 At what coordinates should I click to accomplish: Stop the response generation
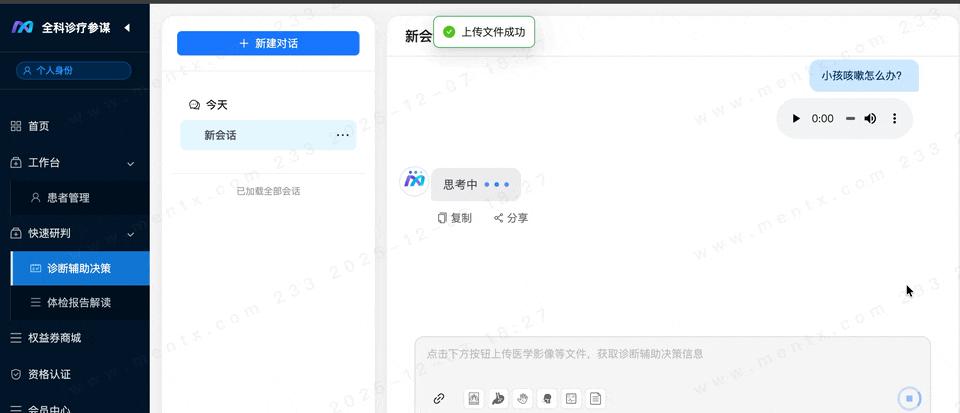point(909,399)
